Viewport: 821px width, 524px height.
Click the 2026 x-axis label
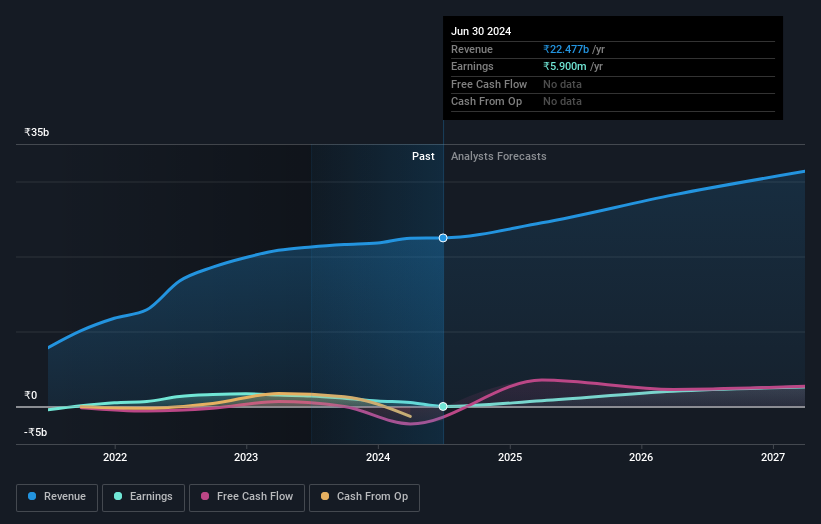(641, 457)
